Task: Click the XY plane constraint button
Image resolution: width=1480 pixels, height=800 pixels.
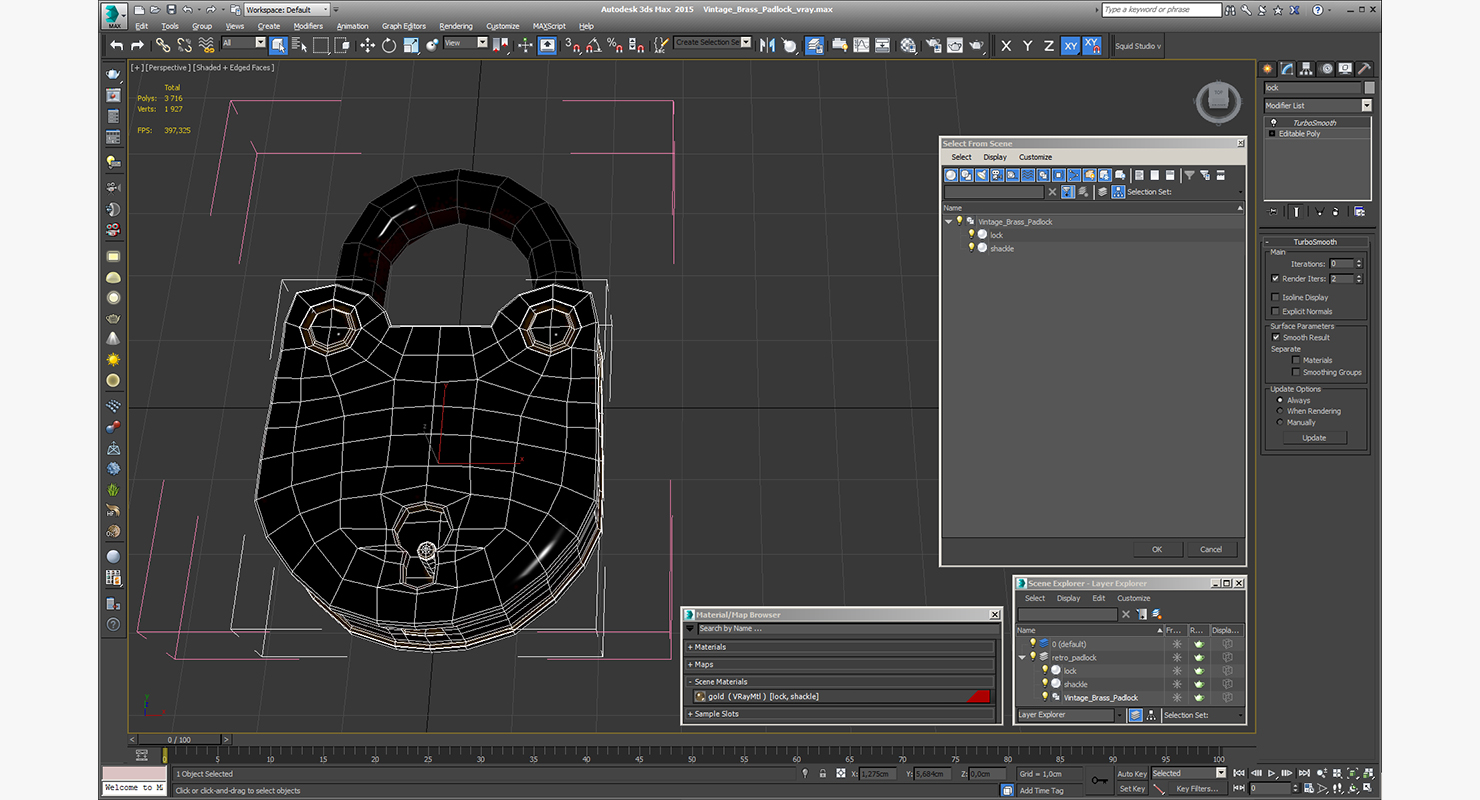Action: pyautogui.click(x=1070, y=46)
